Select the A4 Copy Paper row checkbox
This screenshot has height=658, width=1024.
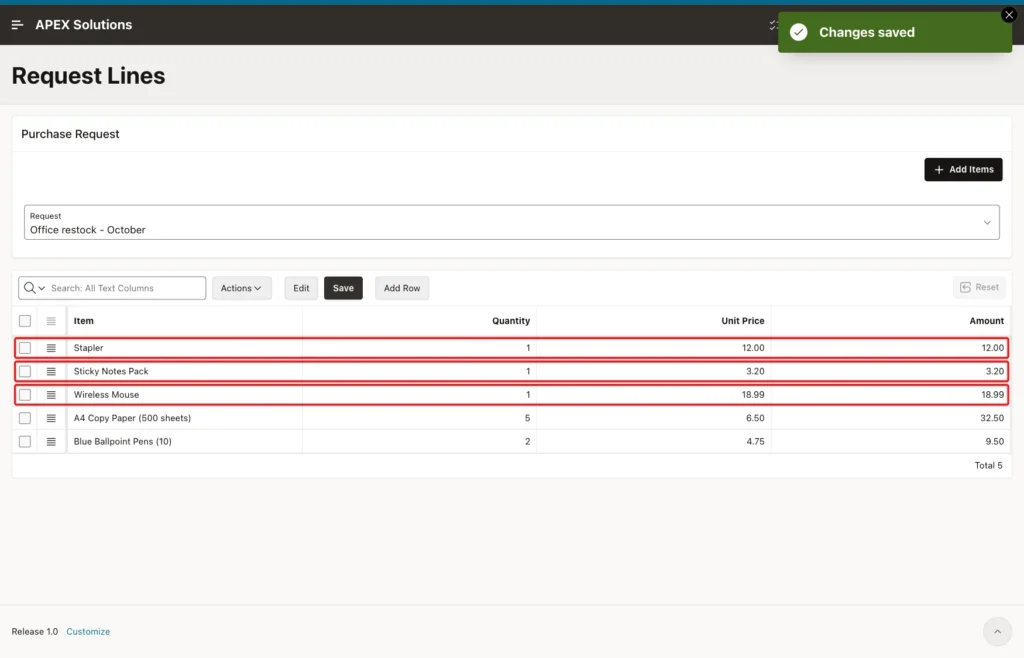click(x=25, y=418)
